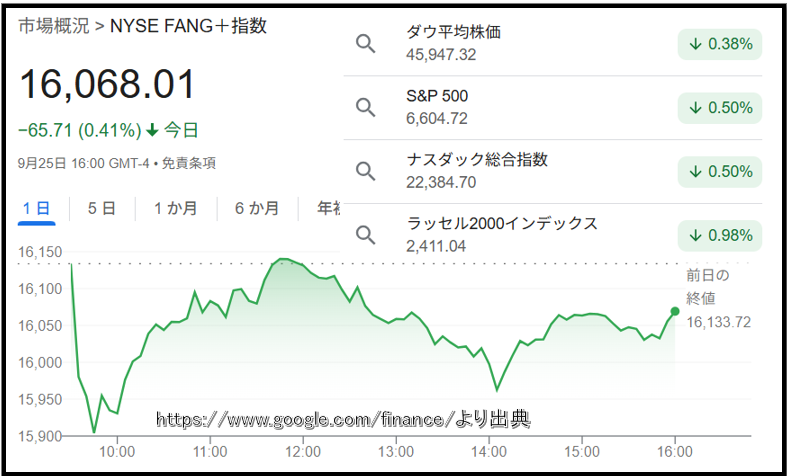Open the ラッセル2000インデックス entry
Viewport: 787px width, 476px height.
502,223
